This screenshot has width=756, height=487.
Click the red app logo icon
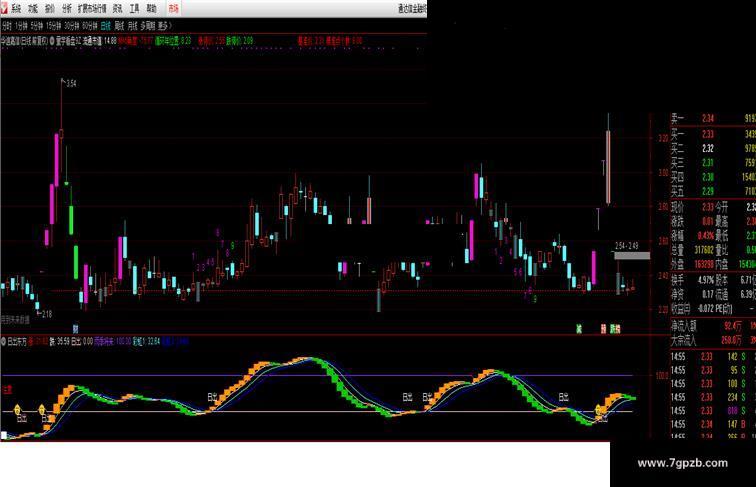[4, 8]
